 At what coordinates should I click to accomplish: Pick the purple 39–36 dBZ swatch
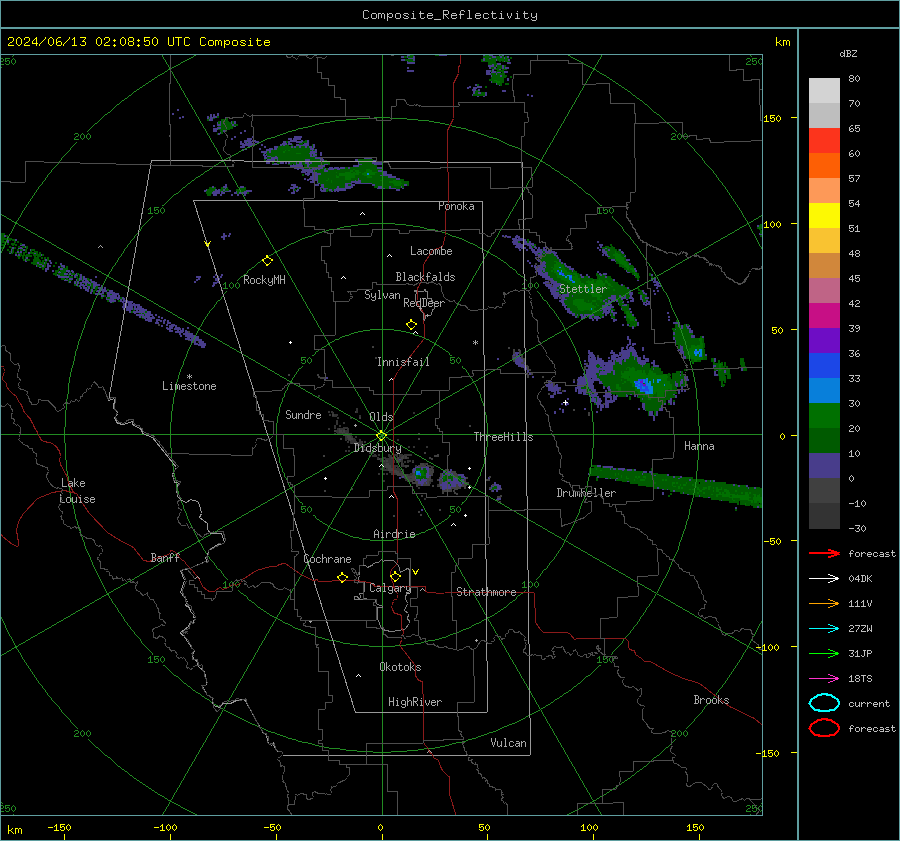(824, 341)
